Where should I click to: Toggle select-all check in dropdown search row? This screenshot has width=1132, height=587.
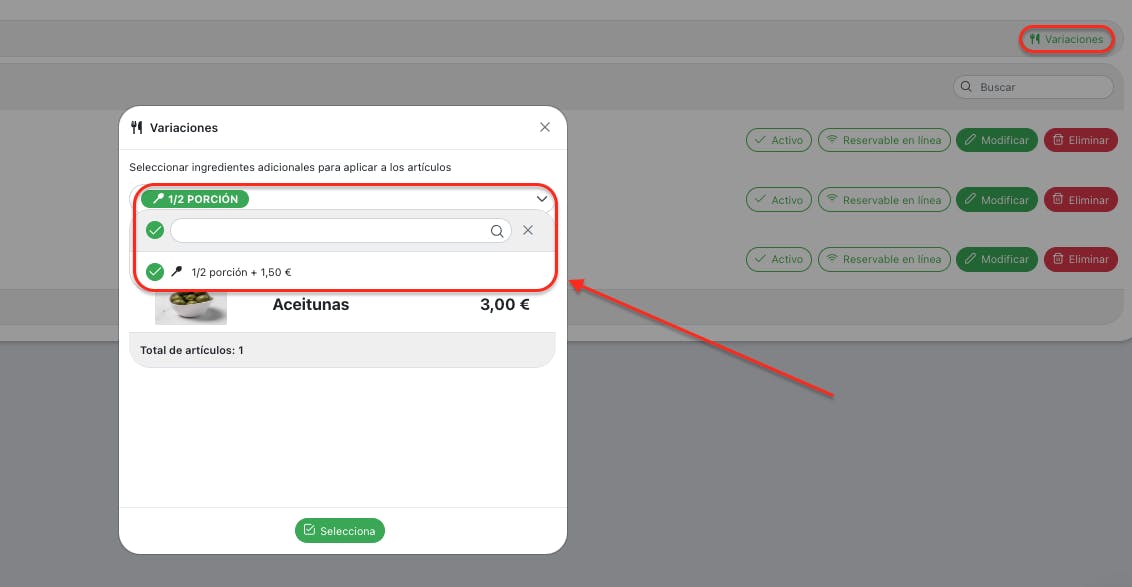tap(154, 230)
